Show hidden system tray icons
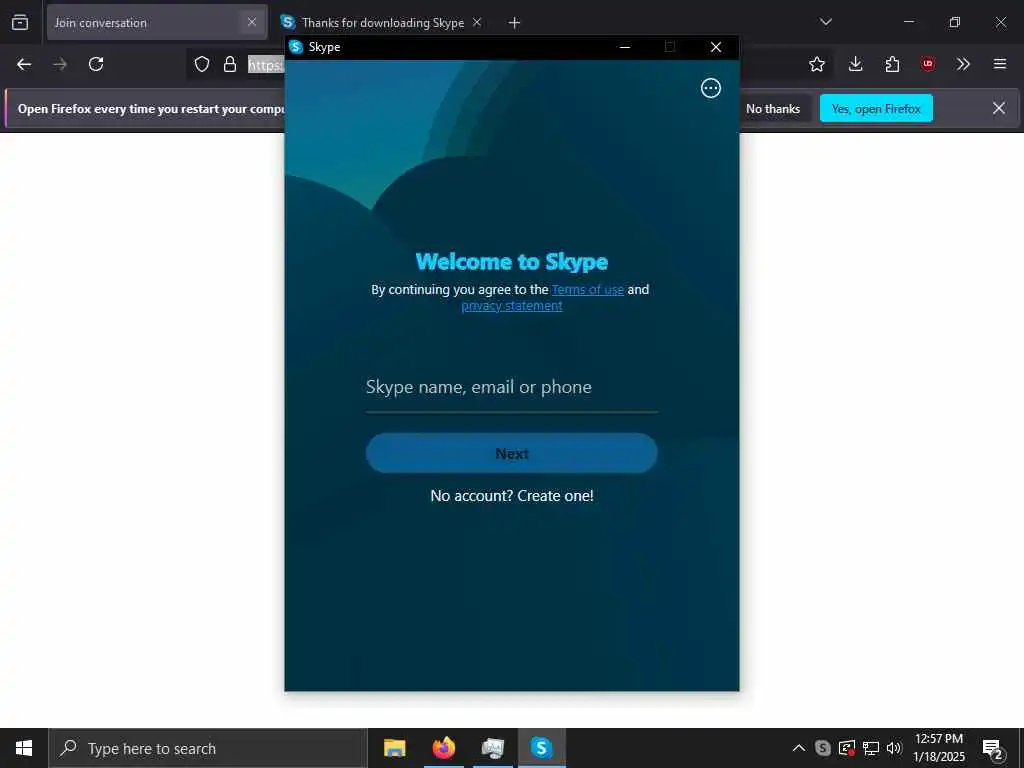The width and height of the screenshot is (1024, 768). click(799, 748)
